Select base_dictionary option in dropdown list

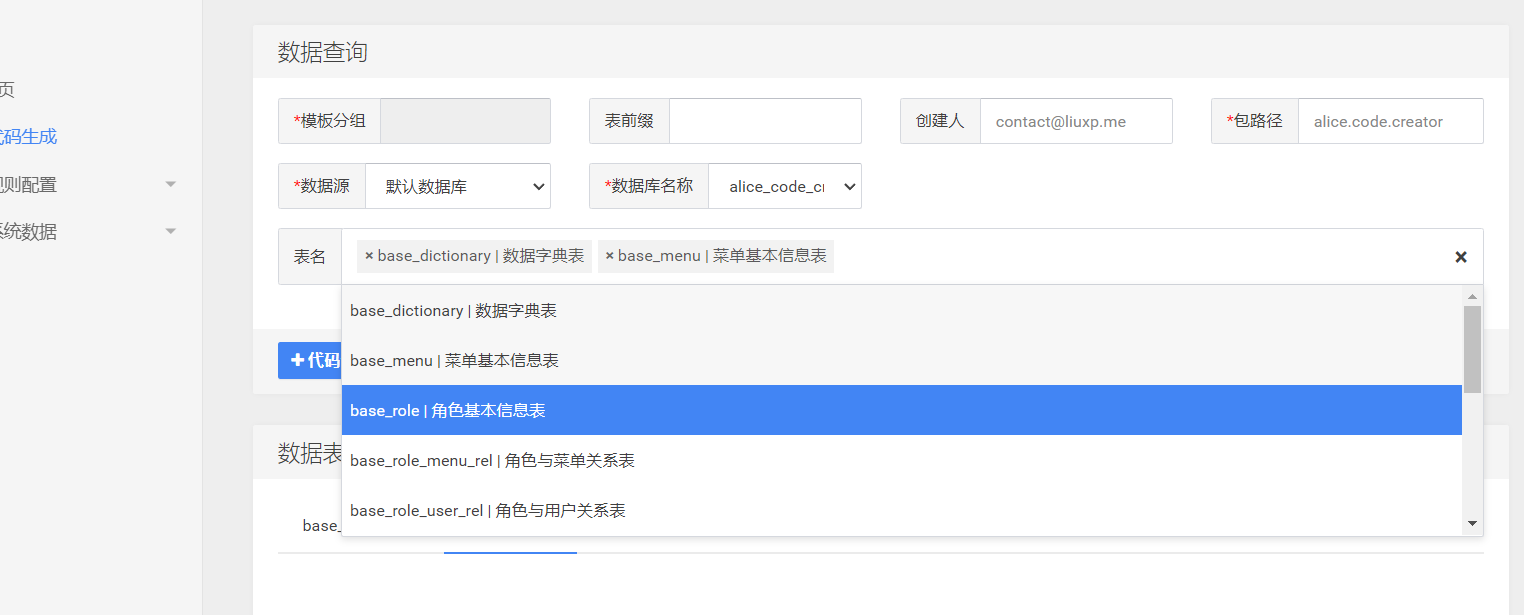click(x=902, y=311)
